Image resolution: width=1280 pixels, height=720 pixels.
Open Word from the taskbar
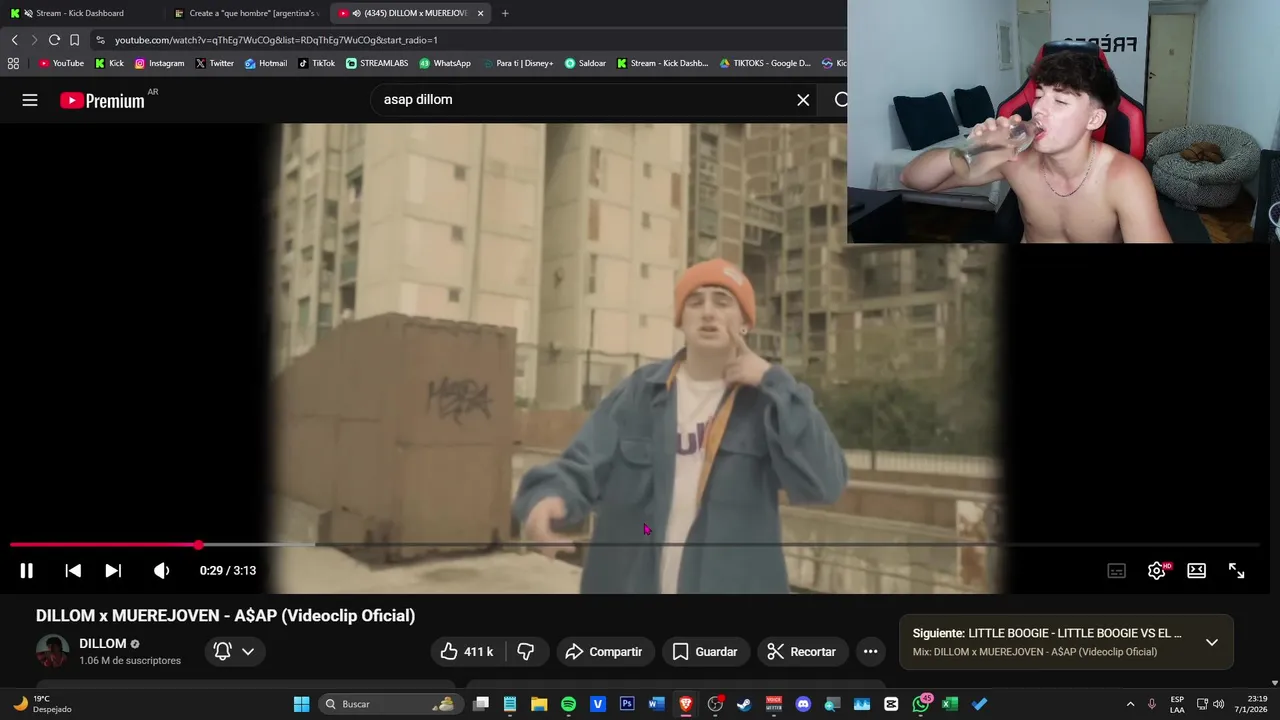coord(656,704)
